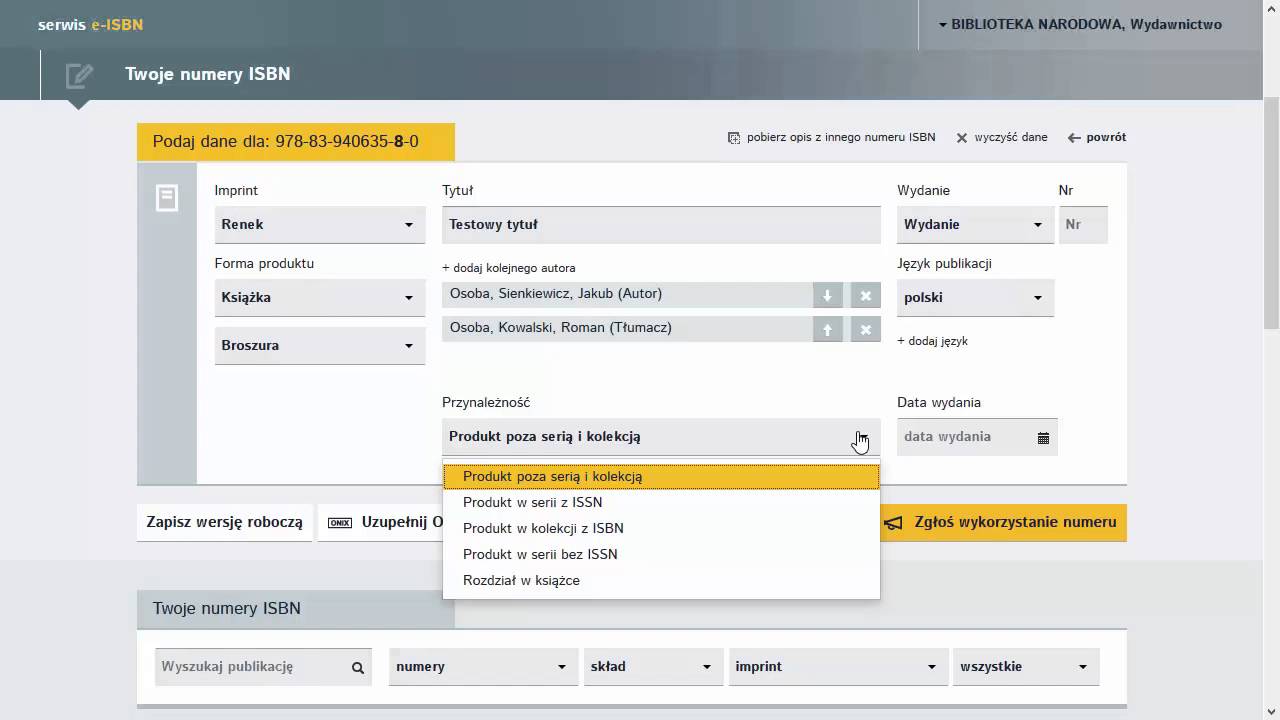Open the Język publikacji dropdown showing polski

(976, 297)
